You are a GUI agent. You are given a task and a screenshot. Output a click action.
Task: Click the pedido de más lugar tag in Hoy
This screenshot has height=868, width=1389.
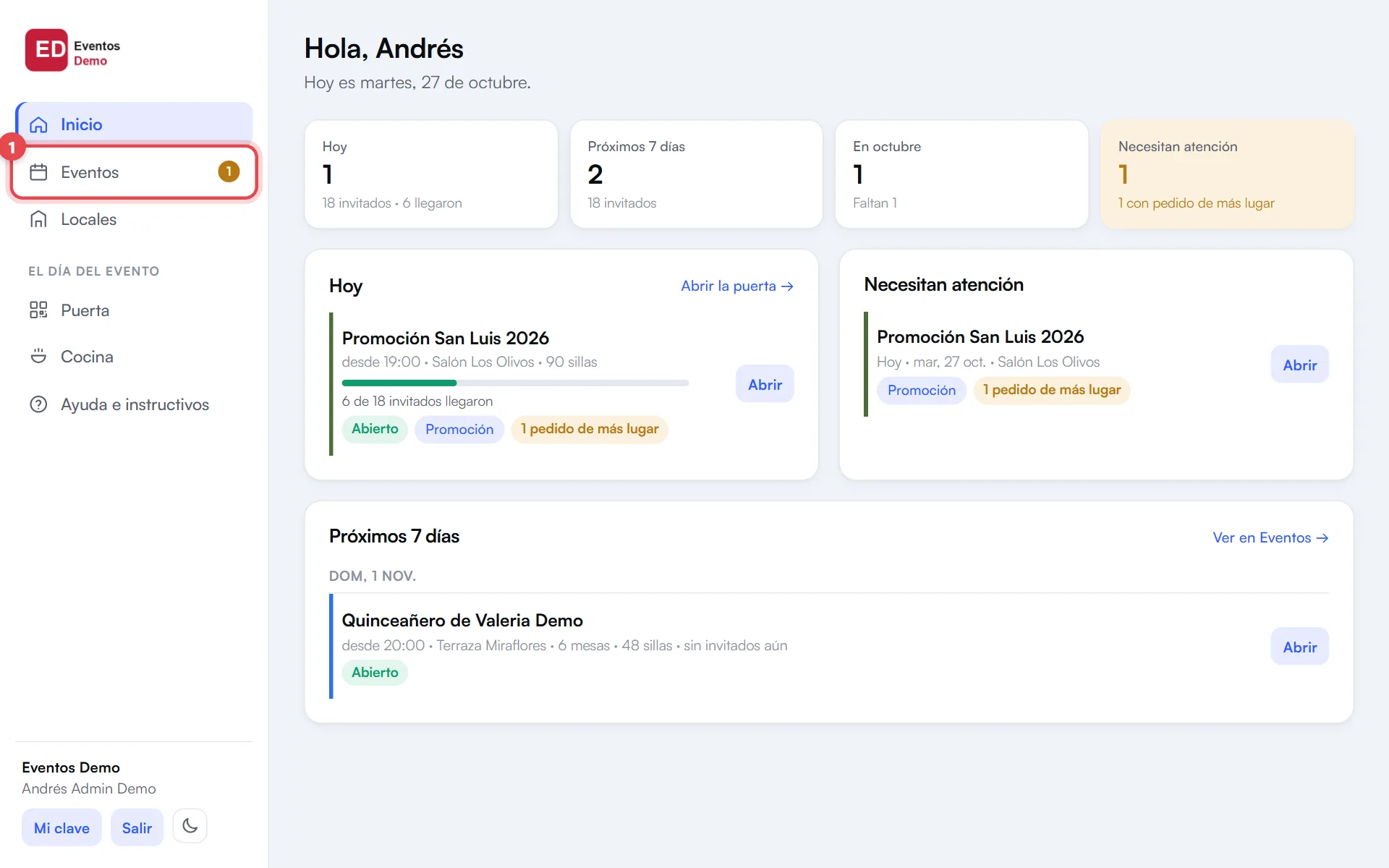coord(590,429)
